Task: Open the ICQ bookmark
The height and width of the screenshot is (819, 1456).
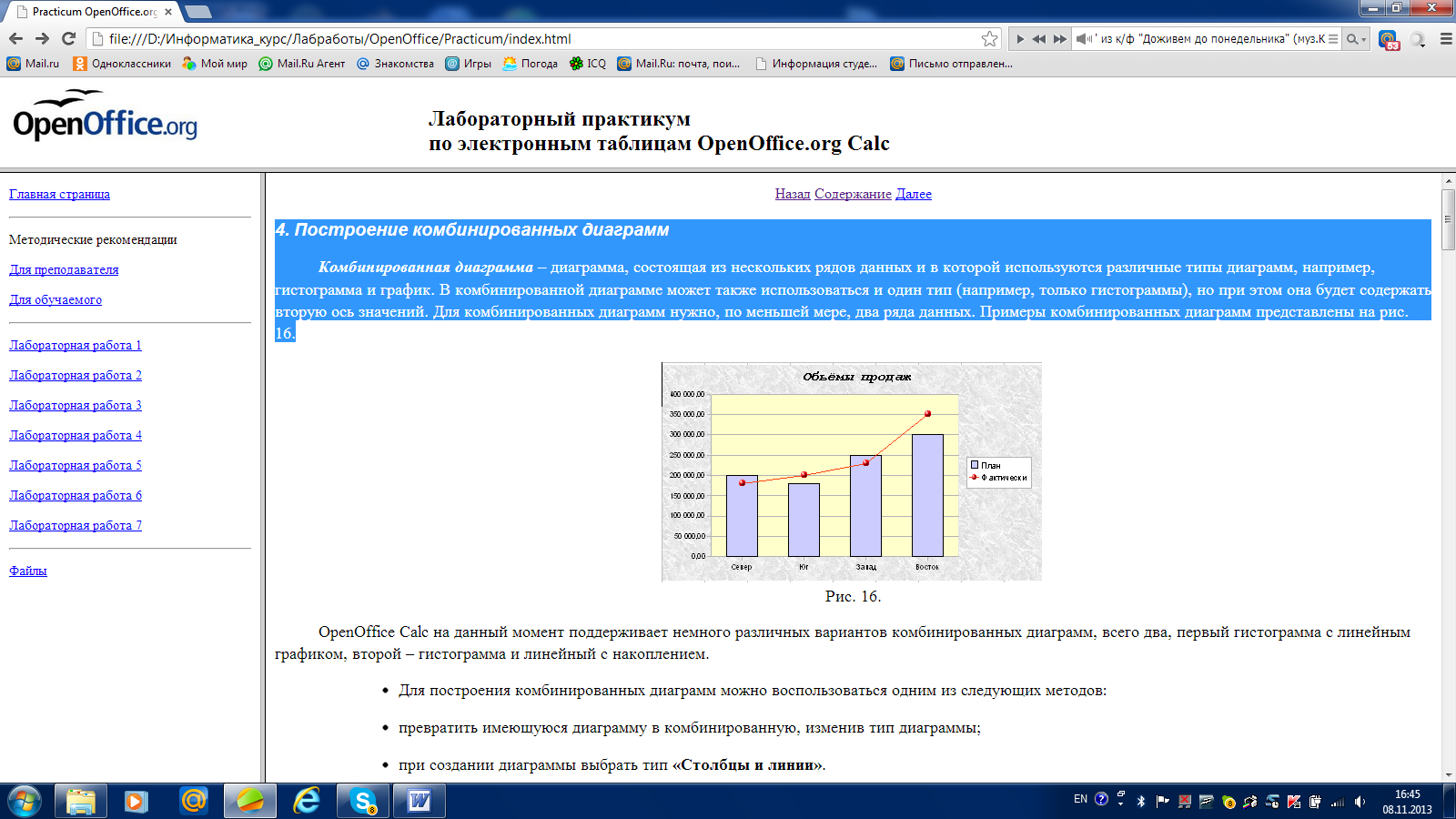Action: tap(588, 64)
